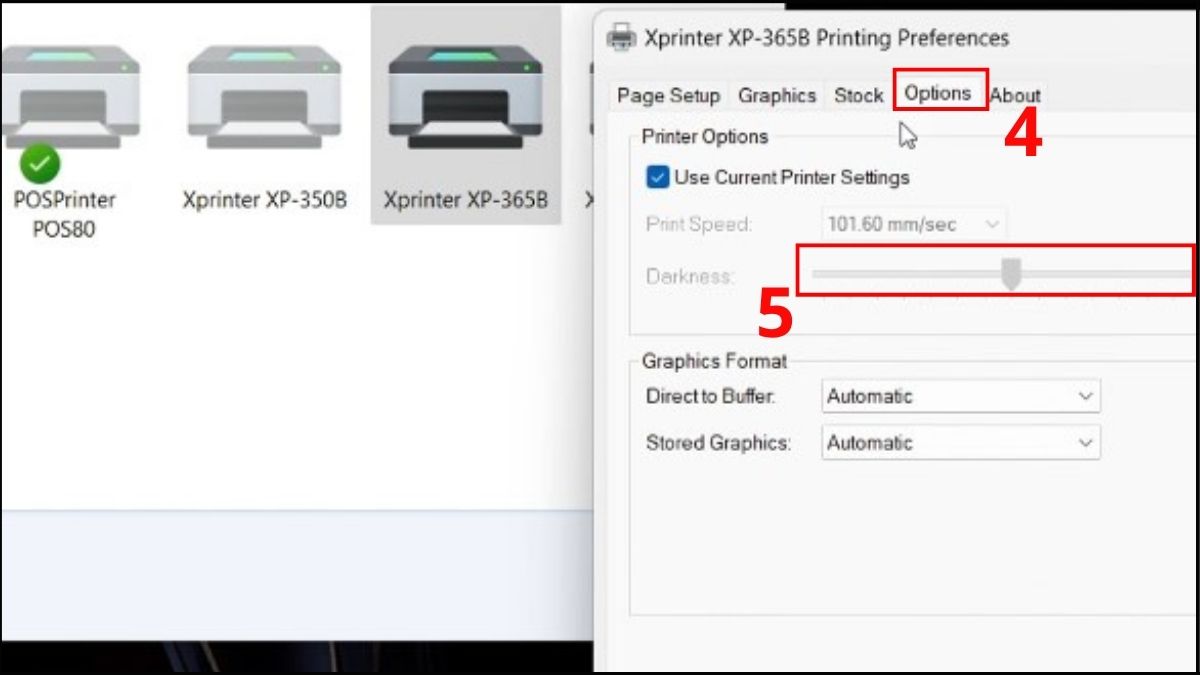The height and width of the screenshot is (675, 1200).
Task: Go to the Stock tab
Action: 859,96
